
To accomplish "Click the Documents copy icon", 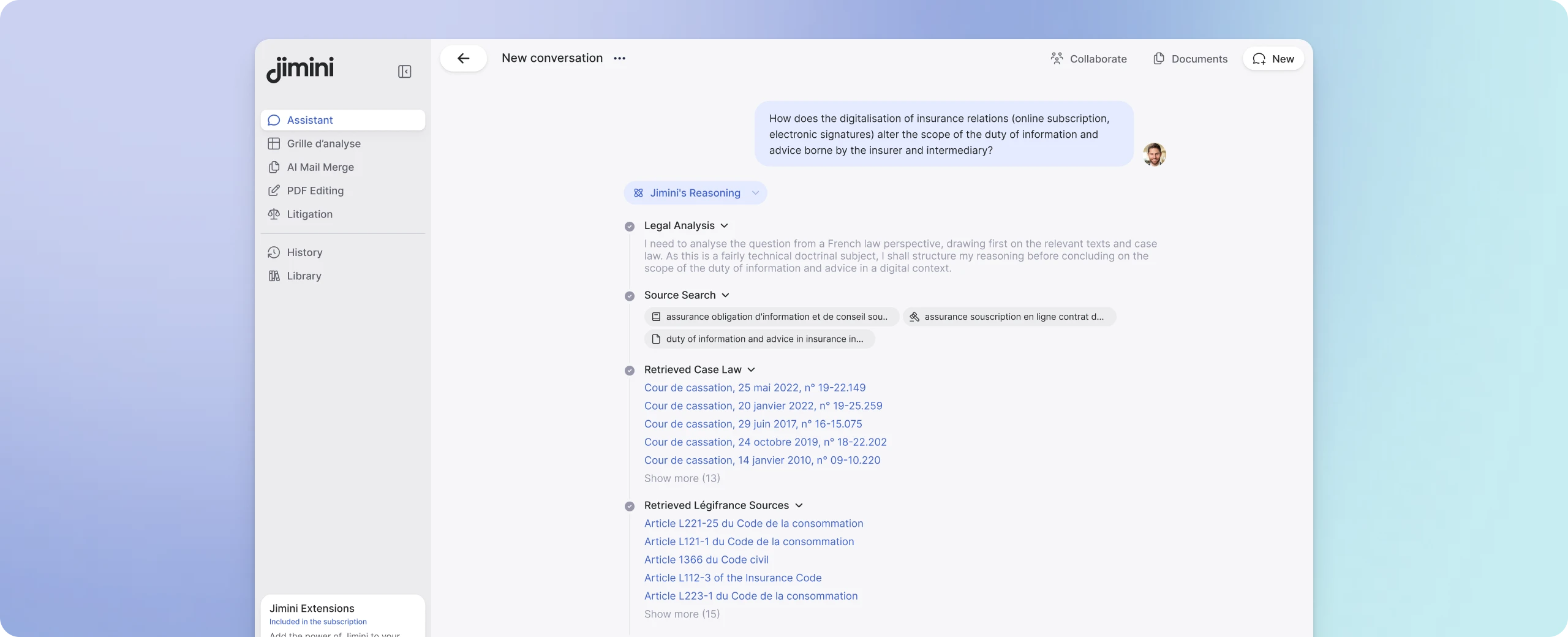I will [x=1158, y=58].
